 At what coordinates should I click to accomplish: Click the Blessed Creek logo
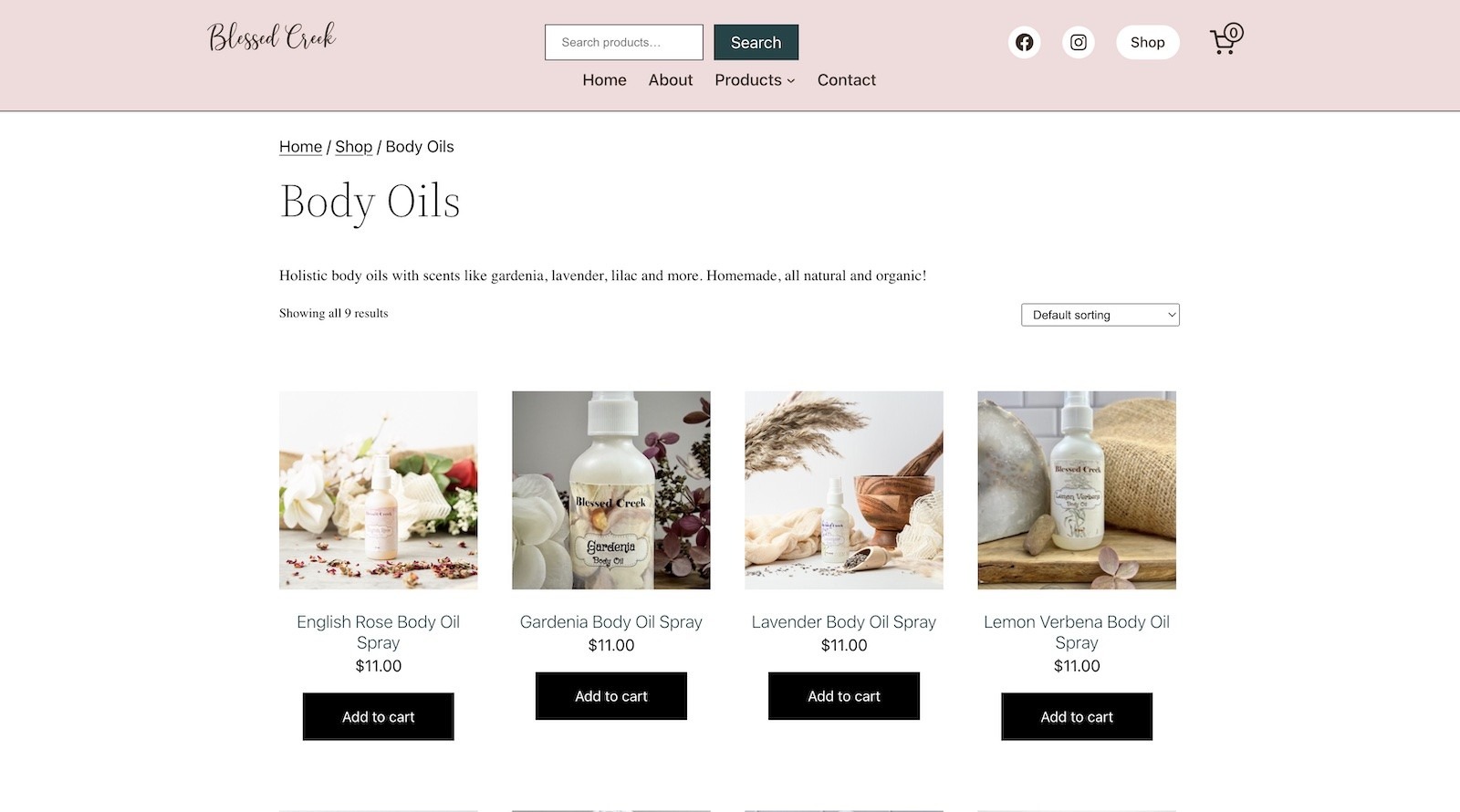coord(272,37)
